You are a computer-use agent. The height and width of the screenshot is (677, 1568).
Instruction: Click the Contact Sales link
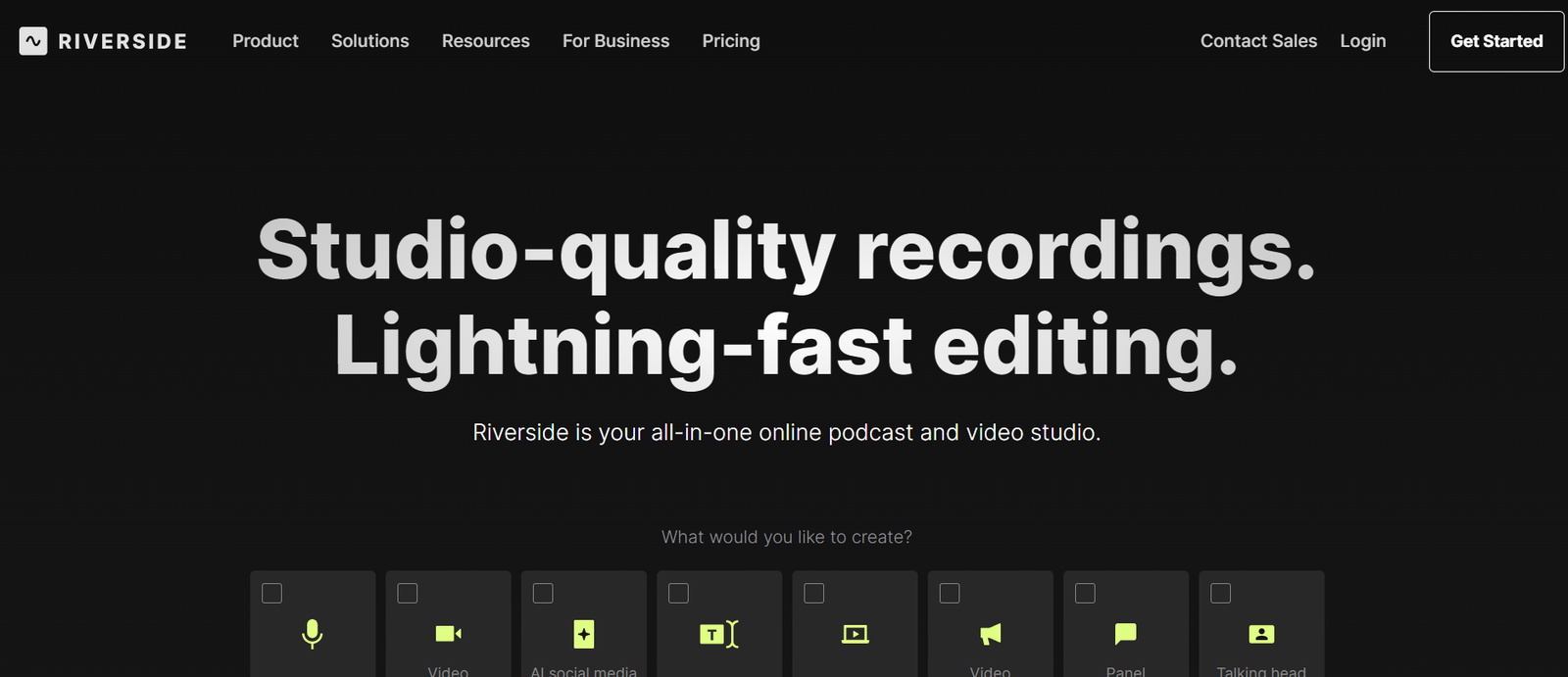(1258, 41)
